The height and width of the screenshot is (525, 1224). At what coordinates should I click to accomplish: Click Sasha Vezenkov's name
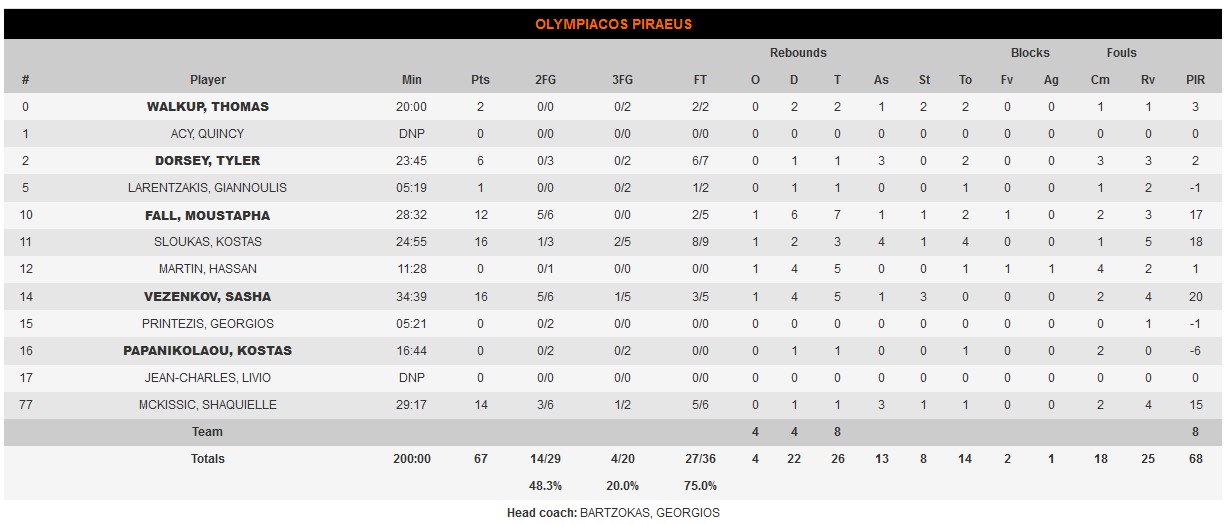coord(208,296)
